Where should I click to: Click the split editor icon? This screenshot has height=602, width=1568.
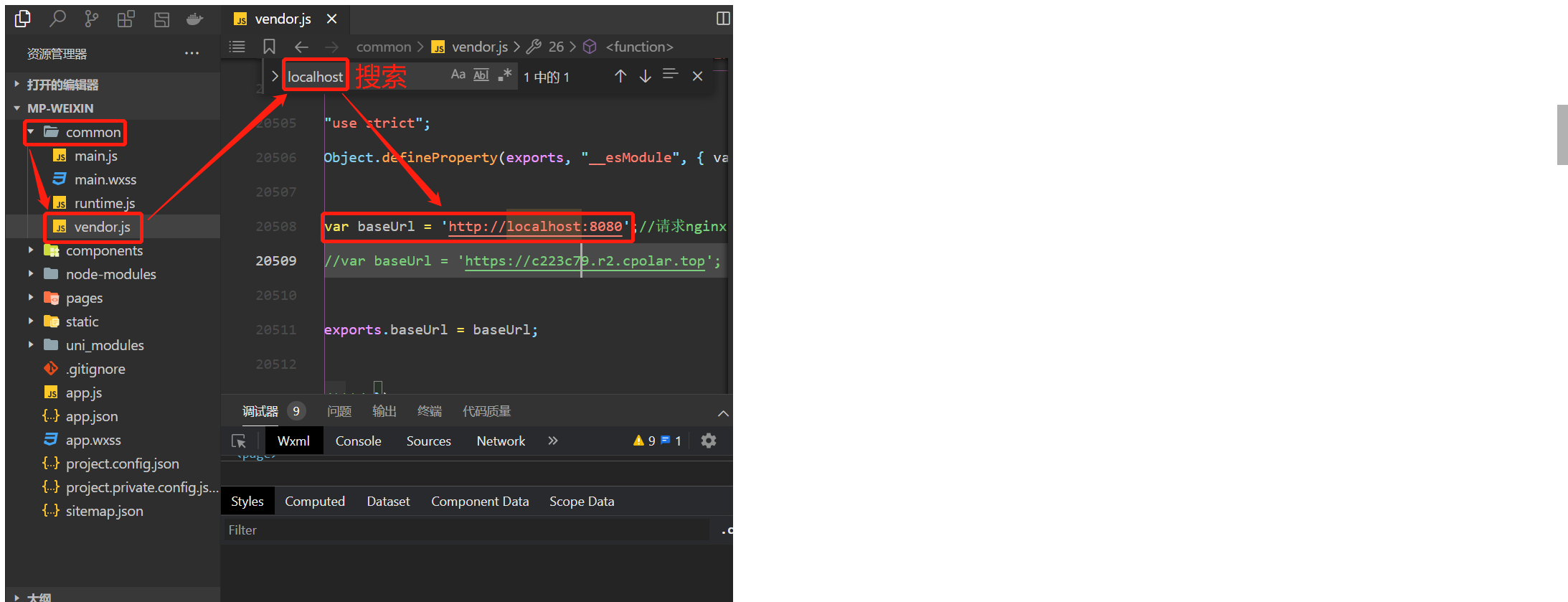click(723, 19)
